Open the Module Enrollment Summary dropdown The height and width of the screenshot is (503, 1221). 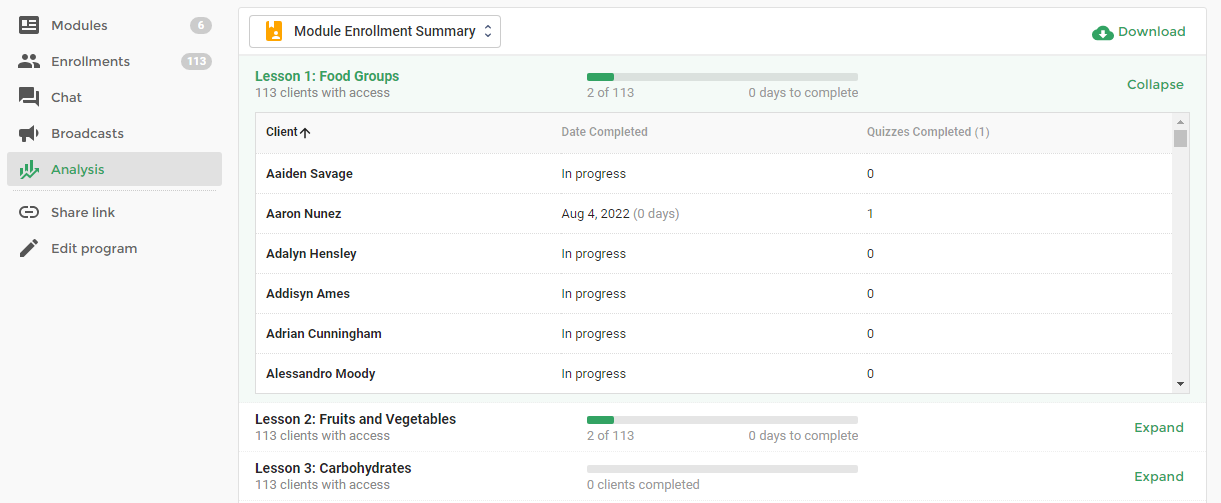[375, 31]
